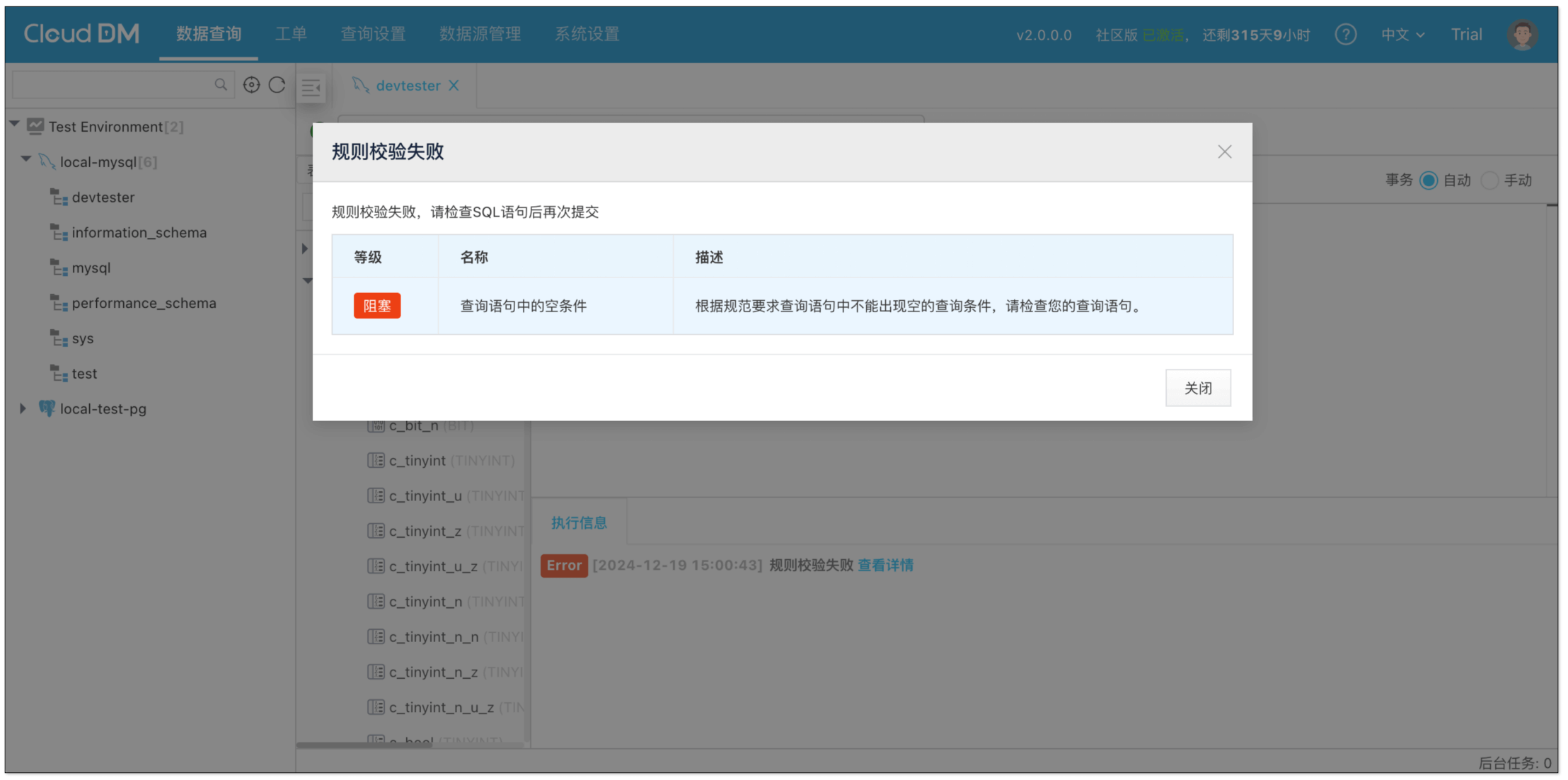Image resolution: width=1568 pixels, height=780 pixels.
Task: Click the refresh icon in sidebar toolbar
Action: click(x=277, y=85)
